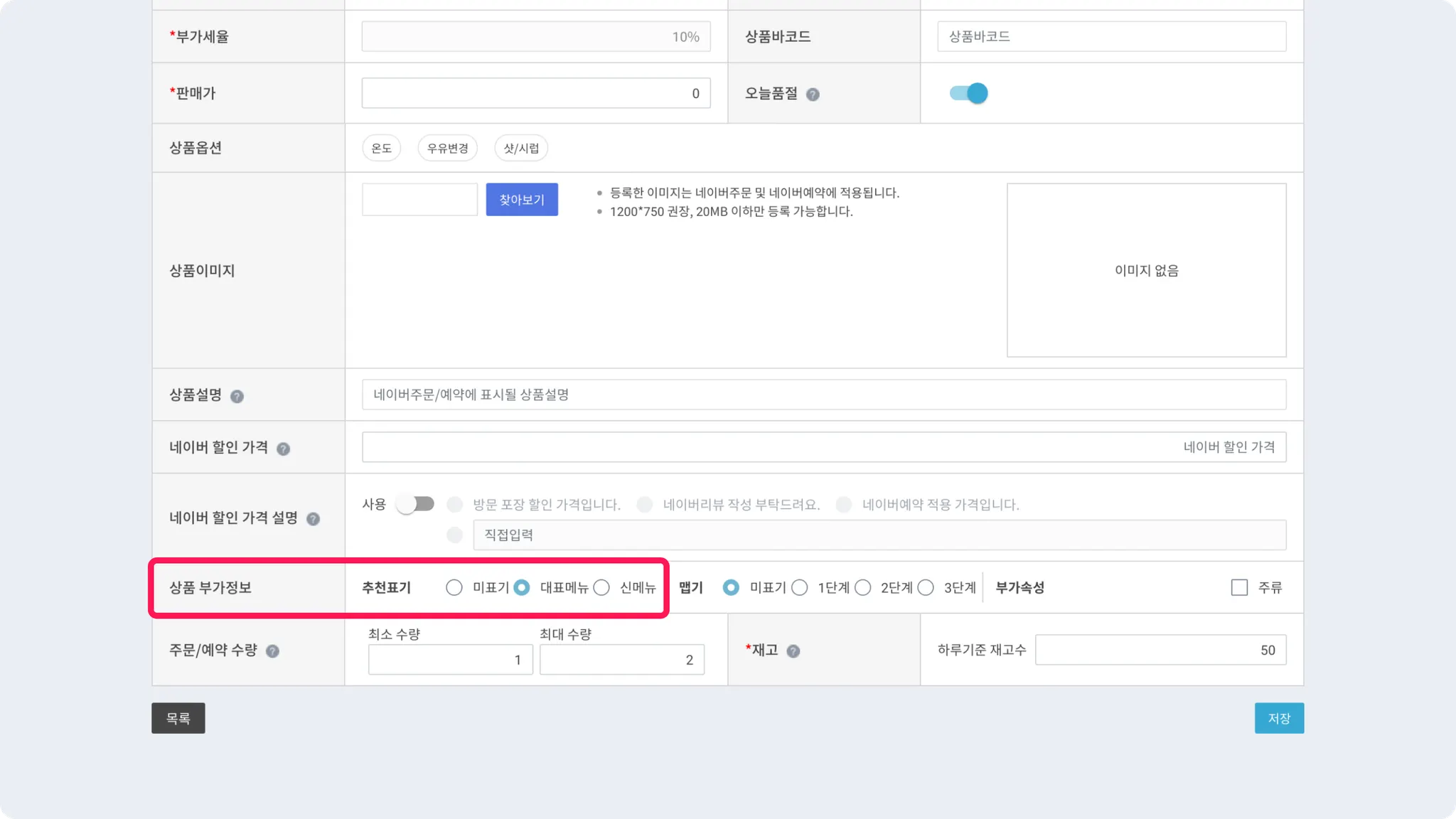Go back with the 목록 button

178,718
